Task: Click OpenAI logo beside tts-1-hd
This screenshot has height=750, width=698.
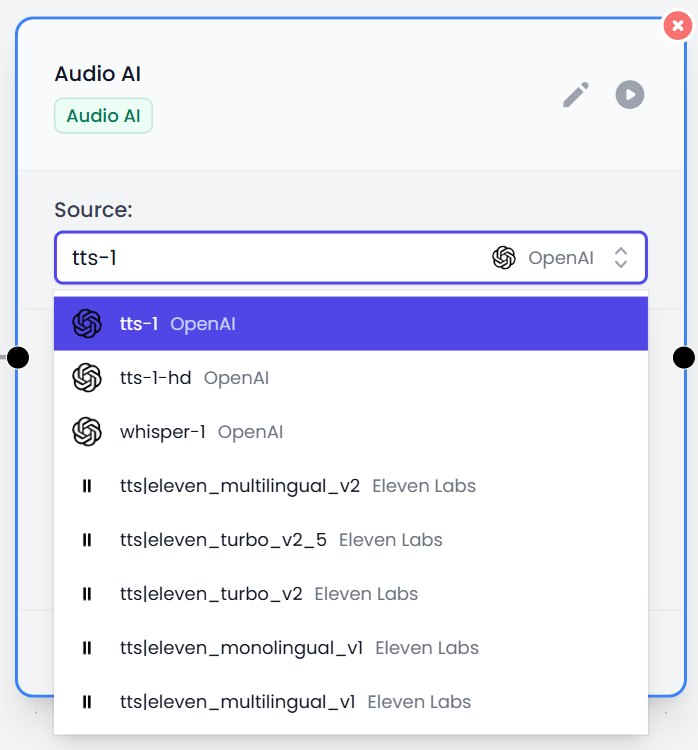Action: (87, 378)
